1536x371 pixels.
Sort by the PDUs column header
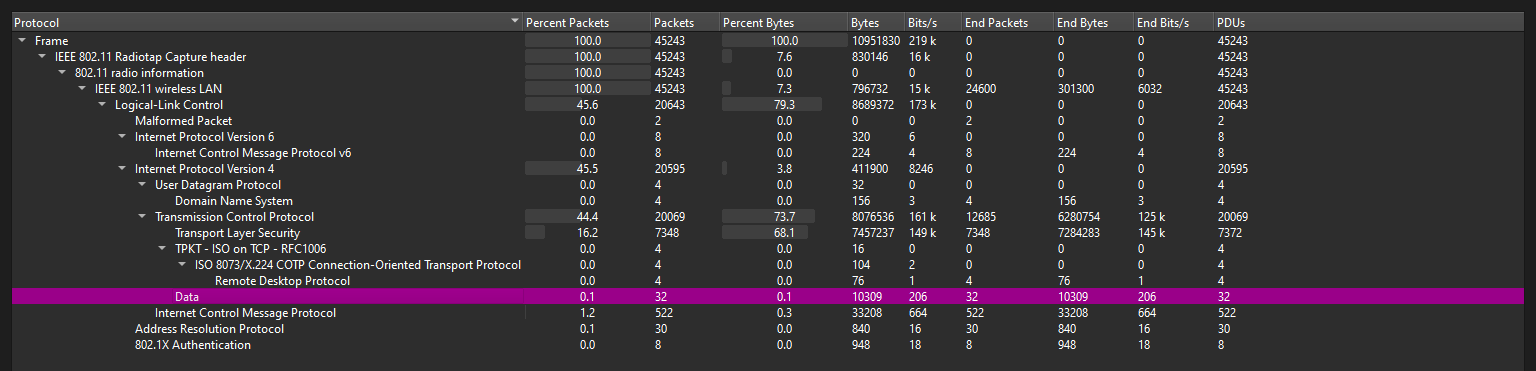click(x=1370, y=22)
